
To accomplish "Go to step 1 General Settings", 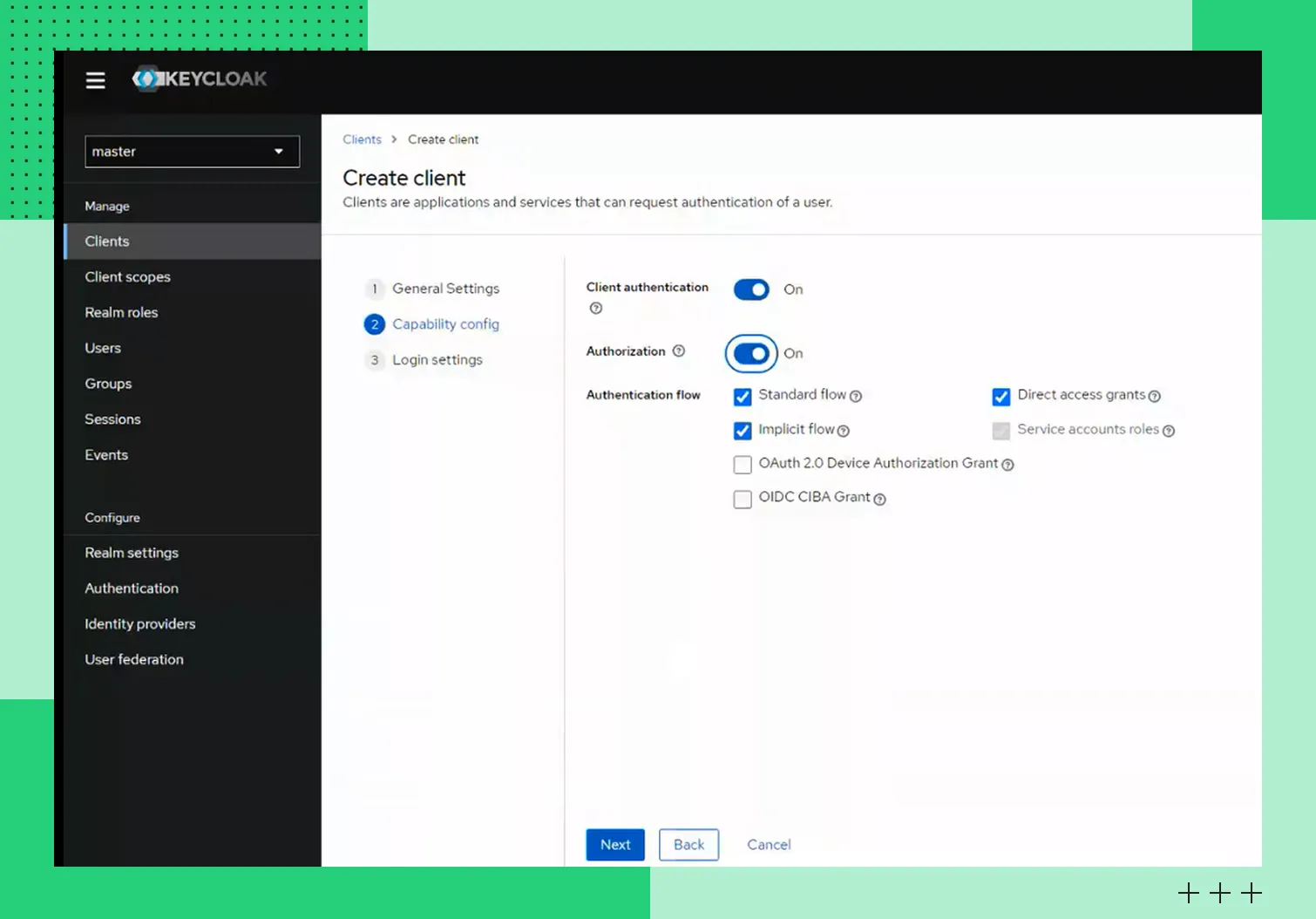I will [444, 289].
